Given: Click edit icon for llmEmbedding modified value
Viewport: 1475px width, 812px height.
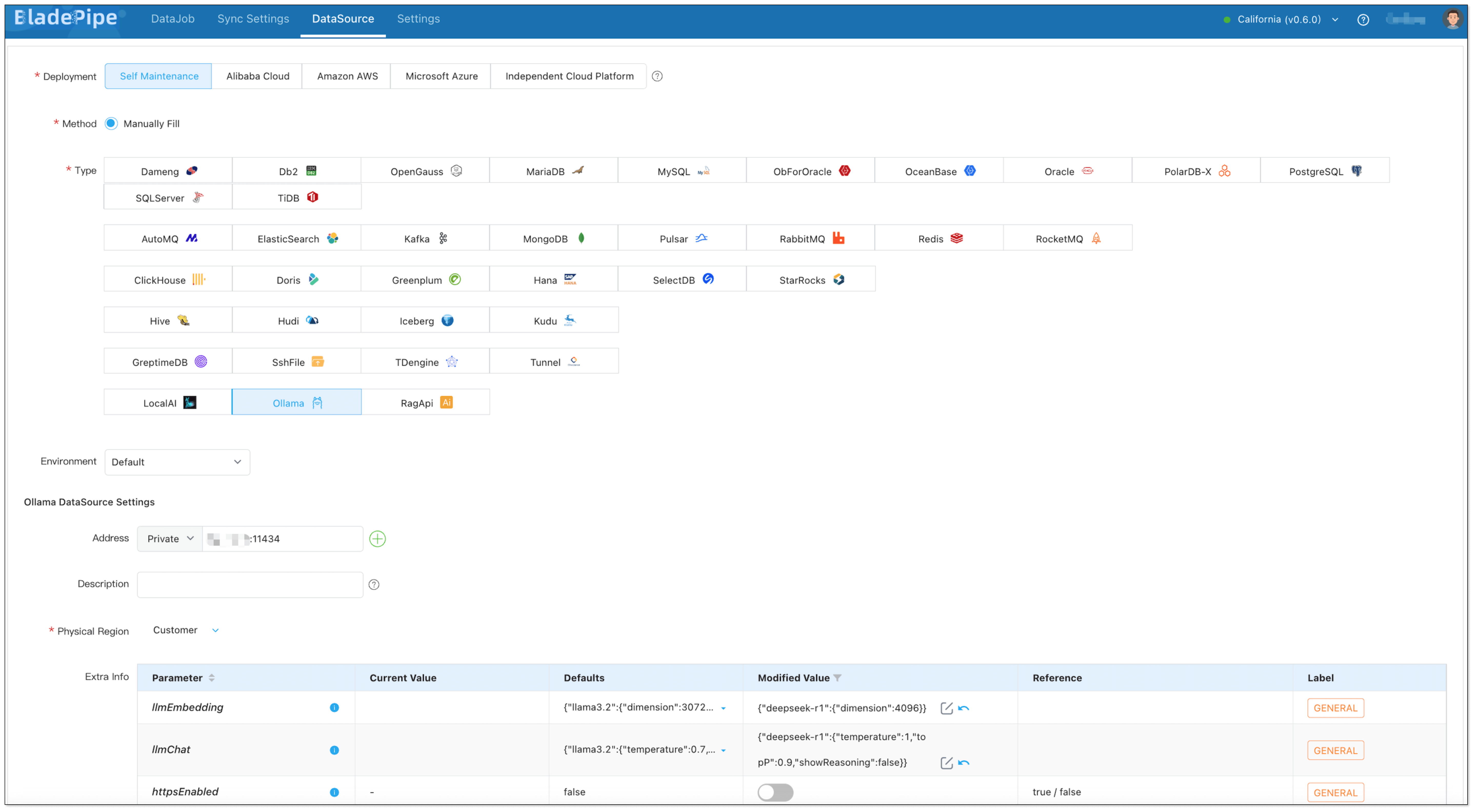Looking at the screenshot, I should pyautogui.click(x=946, y=708).
